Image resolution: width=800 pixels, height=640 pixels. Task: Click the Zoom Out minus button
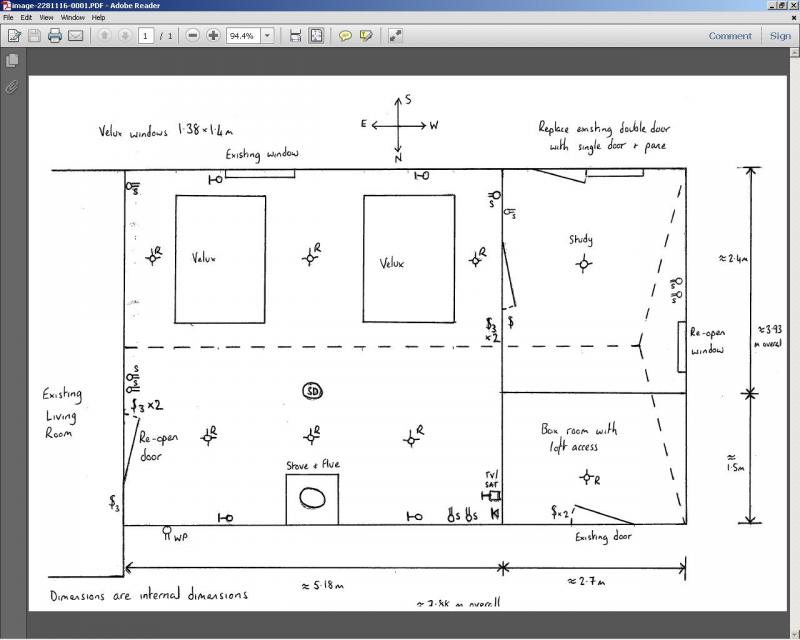click(x=193, y=36)
